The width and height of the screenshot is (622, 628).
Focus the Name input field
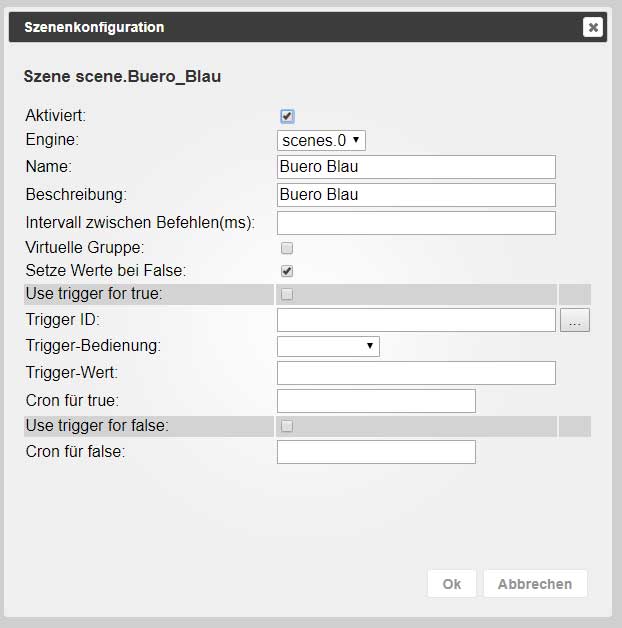(x=416, y=167)
